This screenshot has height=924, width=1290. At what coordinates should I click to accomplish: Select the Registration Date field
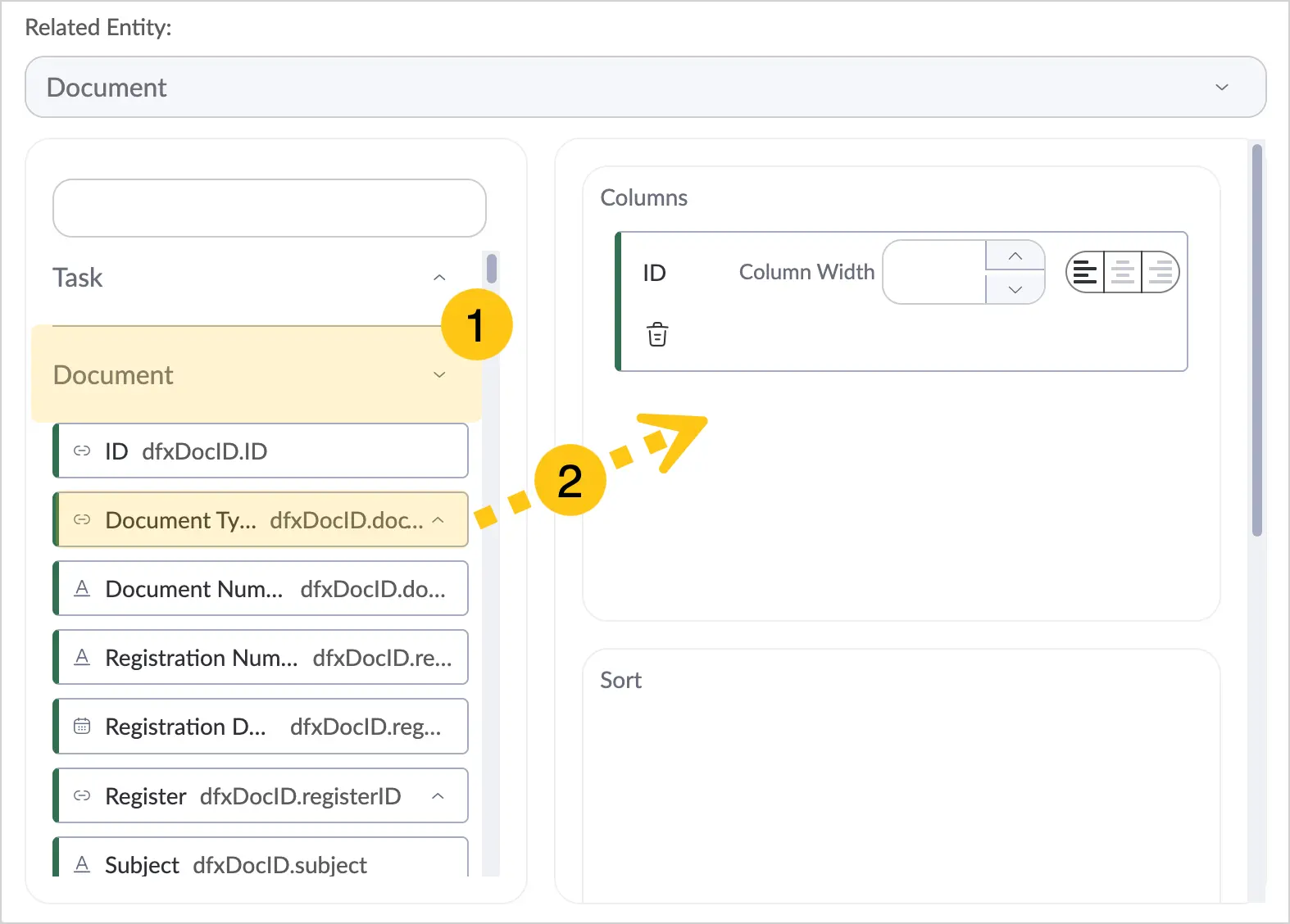261,726
